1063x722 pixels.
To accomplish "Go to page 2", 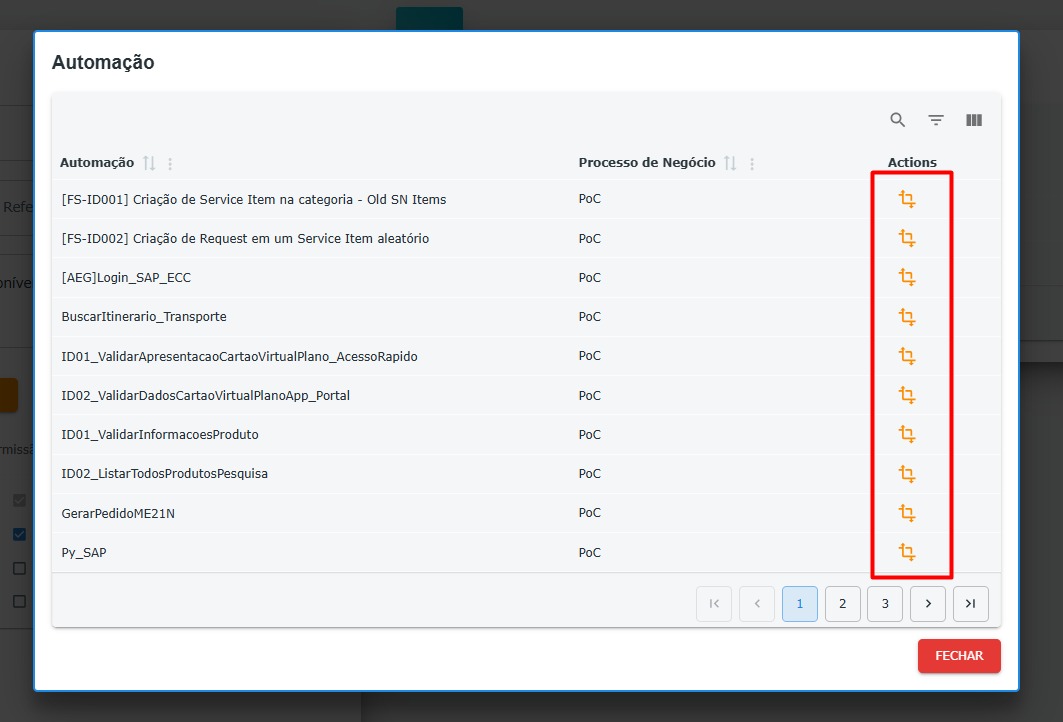I will click(x=843, y=603).
